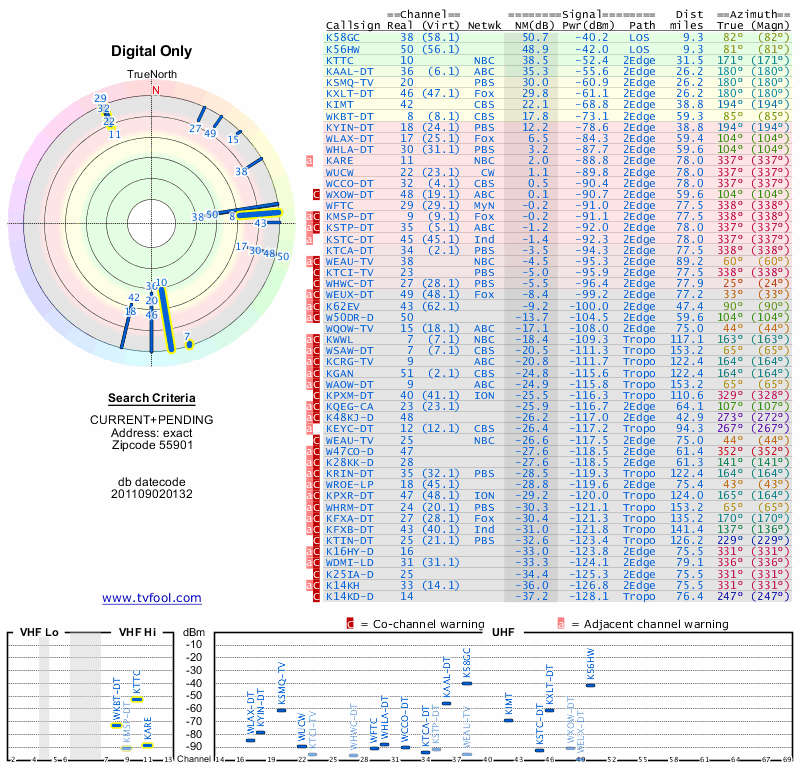Viewport: 800px width, 768px height.
Task: Select callsign KMSP-DT in the table
Action: [x=350, y=217]
